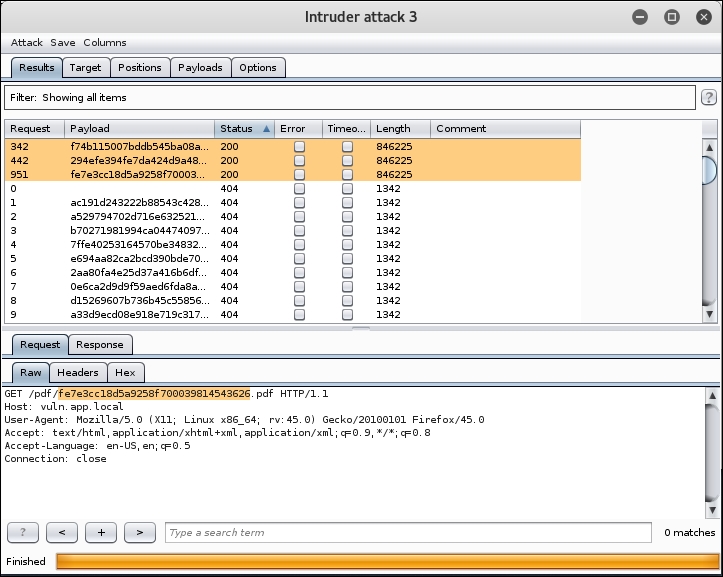723x577 pixels.
Task: Click the search help '?' button
Action: coord(23,532)
